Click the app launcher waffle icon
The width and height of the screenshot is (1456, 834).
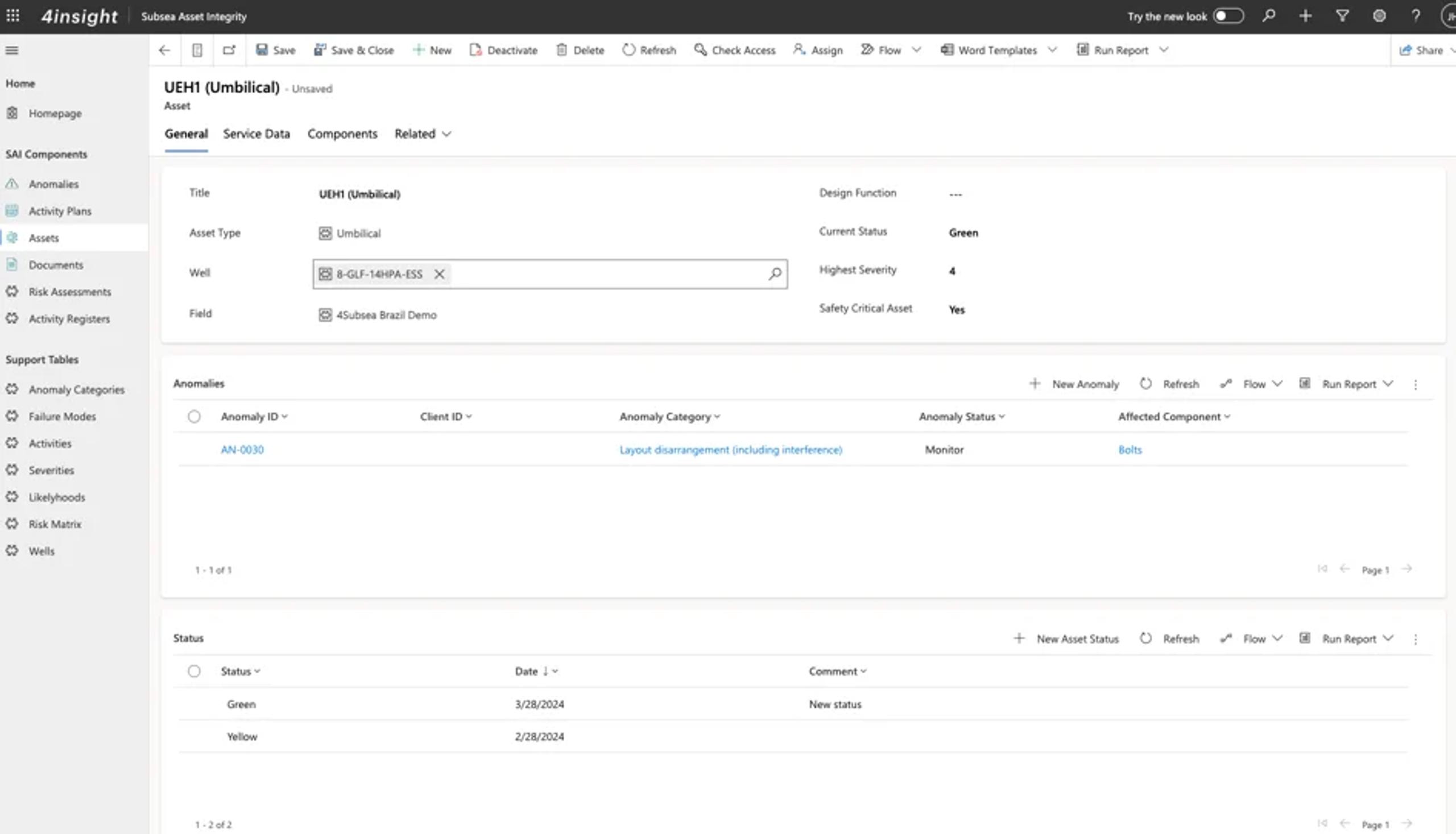pos(13,16)
